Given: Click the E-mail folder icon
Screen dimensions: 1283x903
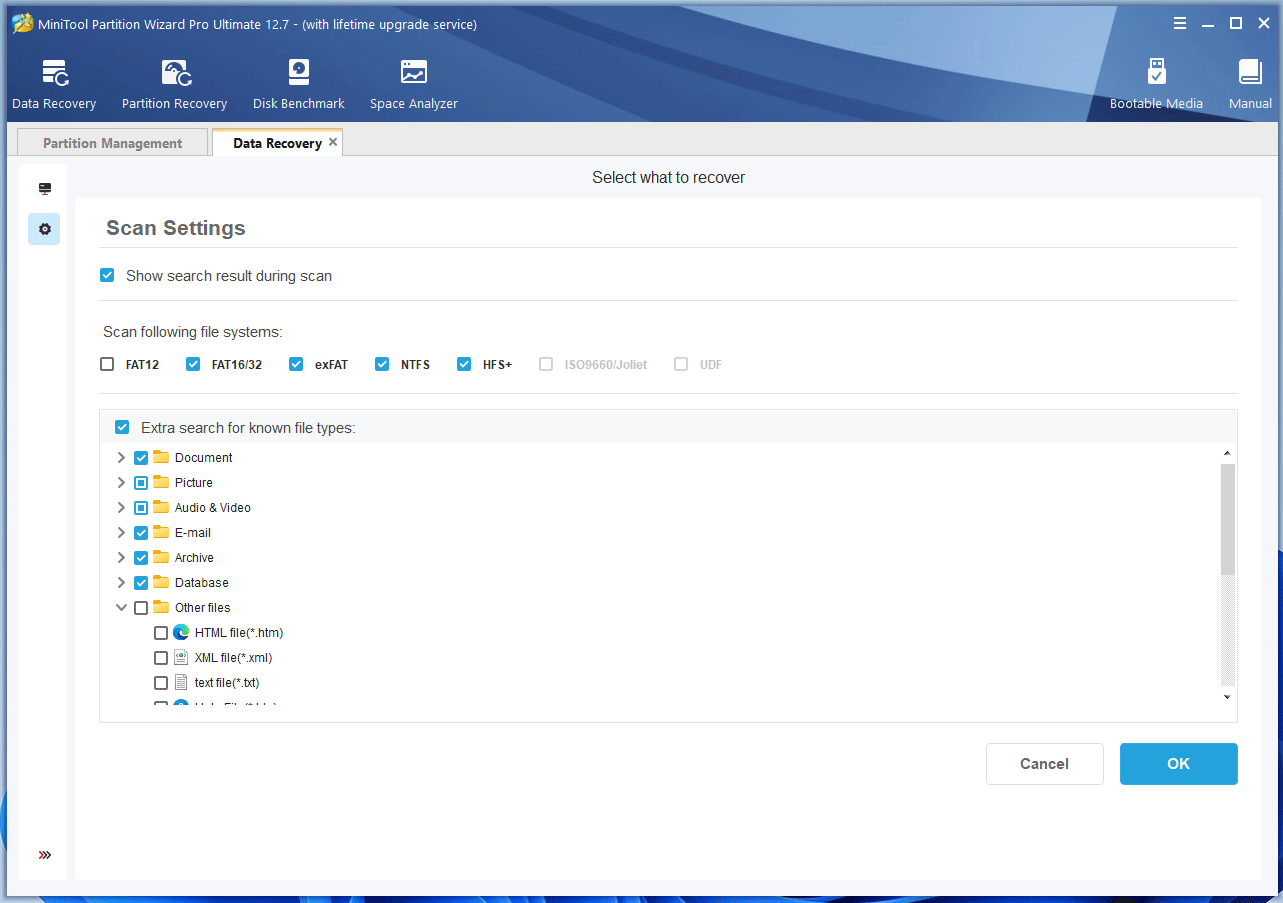Looking at the screenshot, I should point(161,532).
